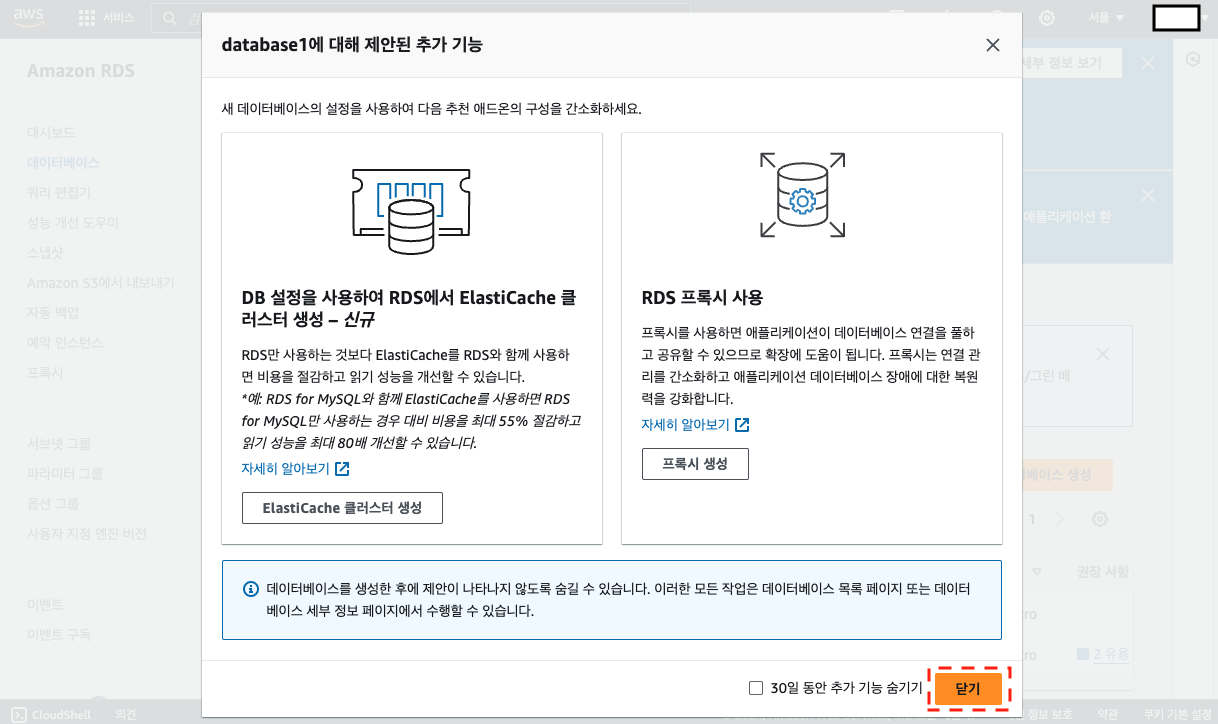Open 성능 개선 도우미 in the sidebar
Viewport: 1218px width, 724px height.
click(73, 222)
